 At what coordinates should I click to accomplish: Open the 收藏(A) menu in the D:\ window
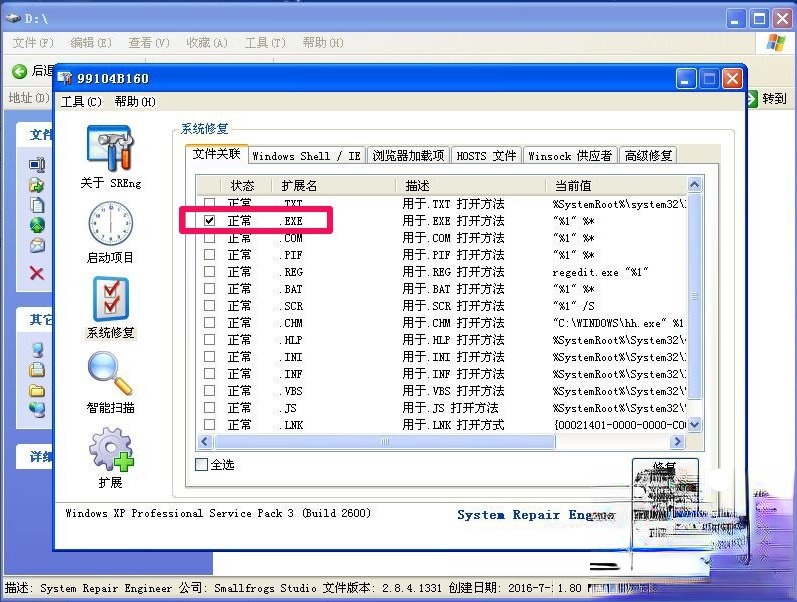coord(207,43)
